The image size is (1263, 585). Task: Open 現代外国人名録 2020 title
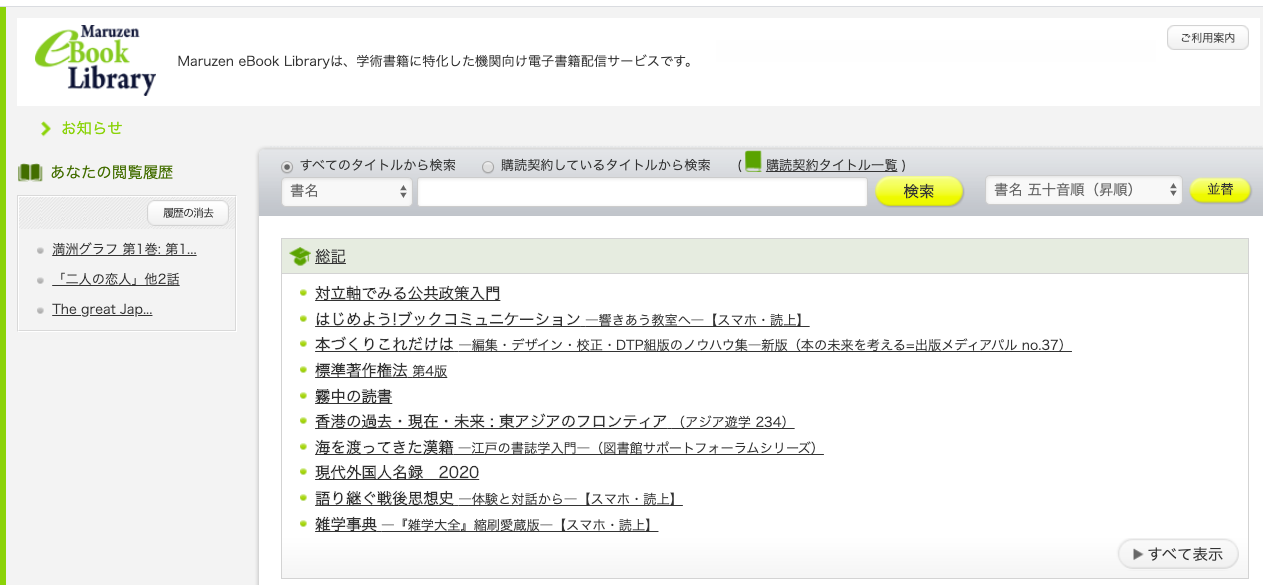(397, 472)
